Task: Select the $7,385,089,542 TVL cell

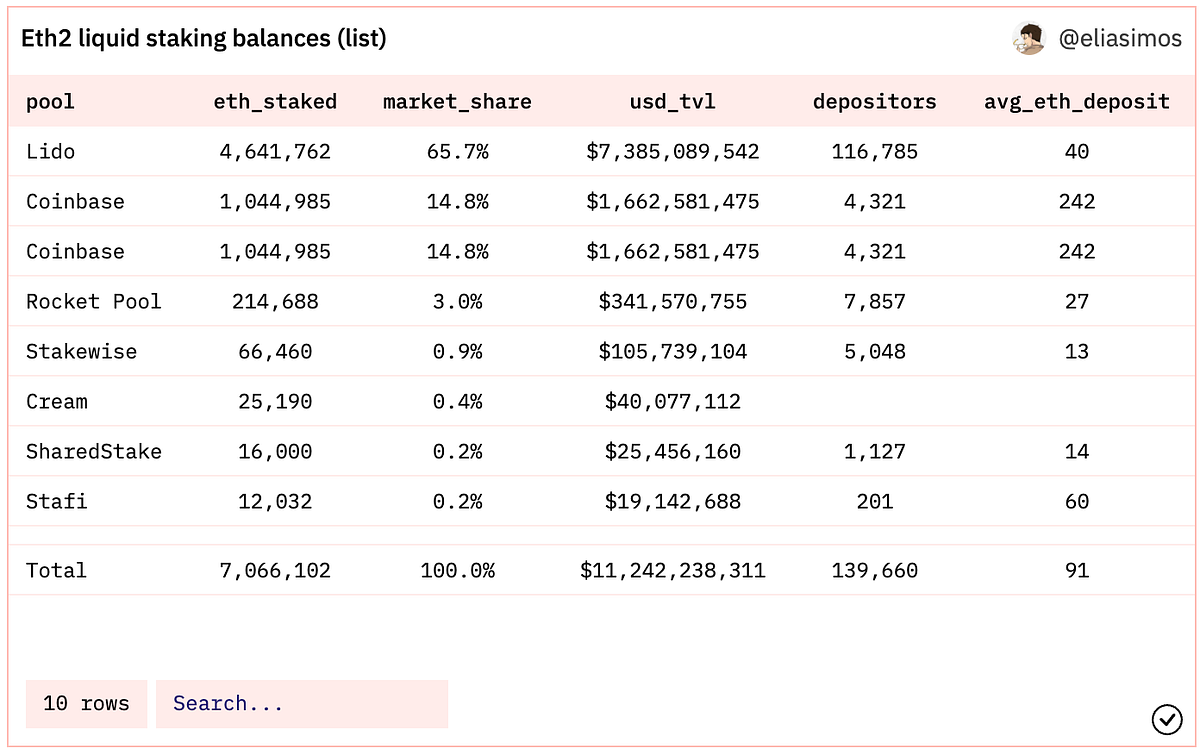Action: pyautogui.click(x=673, y=152)
